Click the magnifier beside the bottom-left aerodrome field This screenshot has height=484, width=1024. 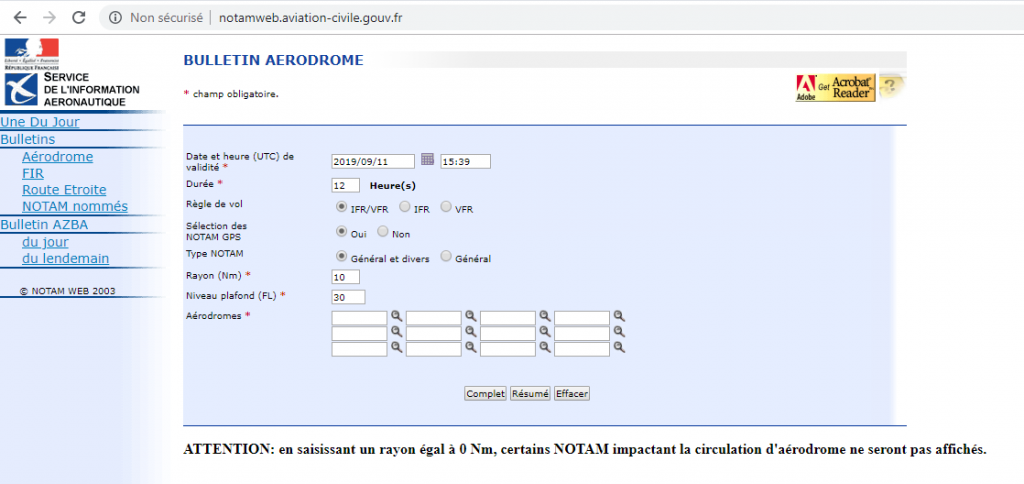[397, 348]
